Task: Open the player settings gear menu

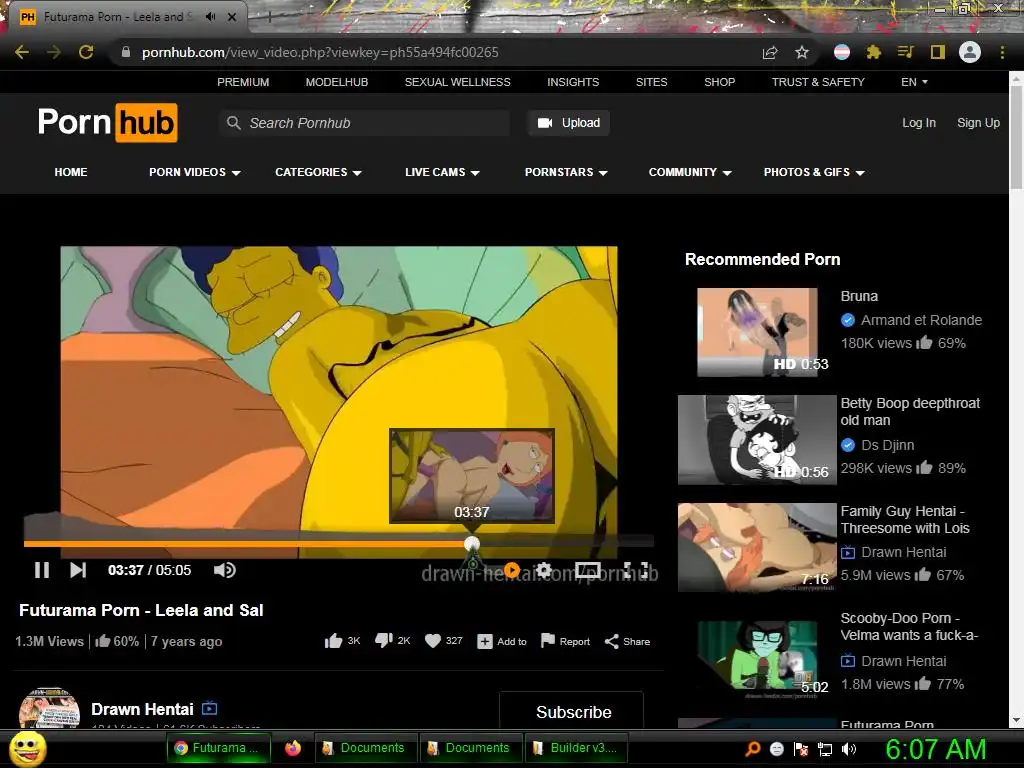Action: pyautogui.click(x=544, y=570)
